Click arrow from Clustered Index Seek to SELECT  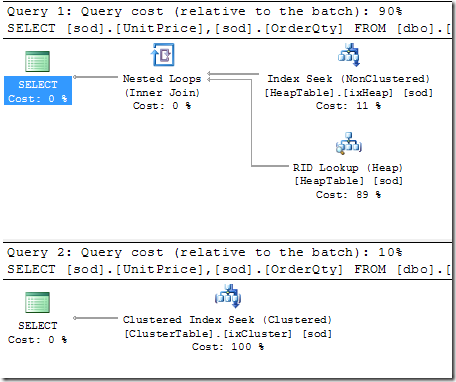[96, 318]
